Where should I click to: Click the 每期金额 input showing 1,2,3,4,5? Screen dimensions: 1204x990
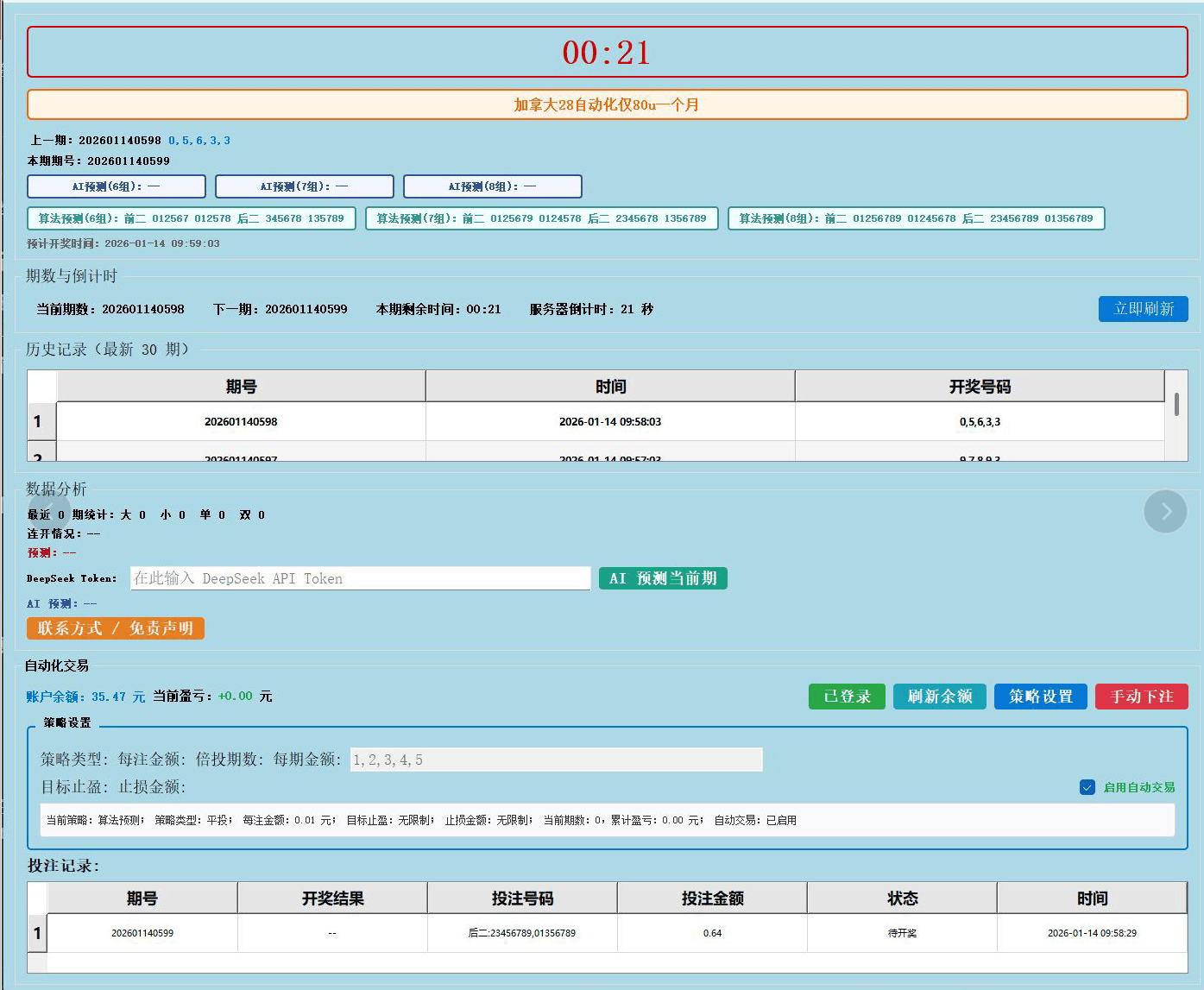pyautogui.click(x=557, y=760)
